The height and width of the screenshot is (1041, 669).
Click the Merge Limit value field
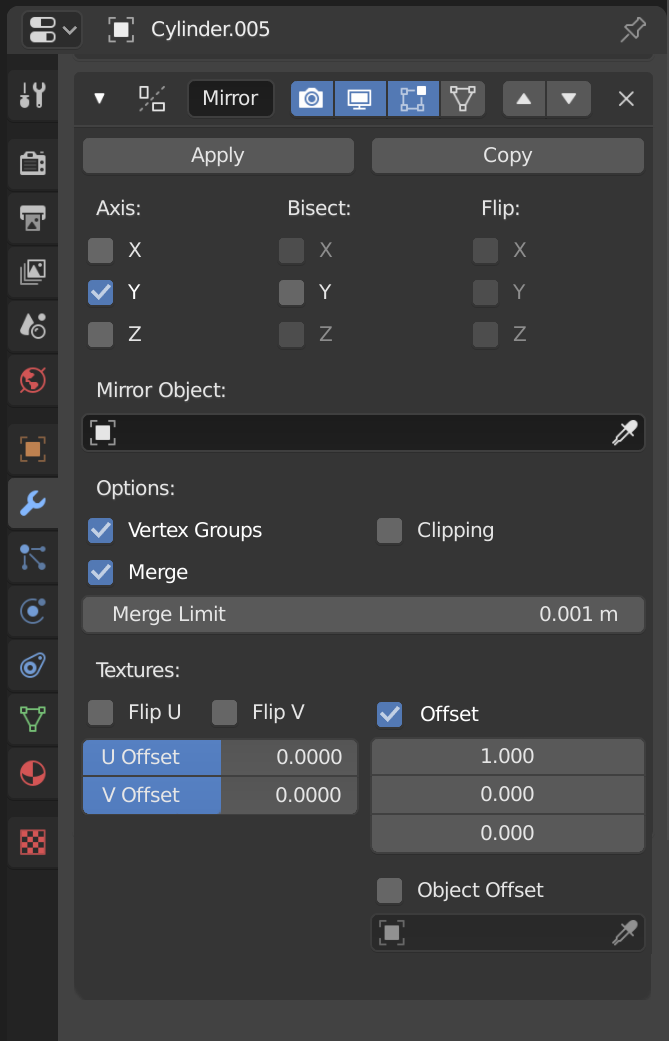[x=364, y=614]
